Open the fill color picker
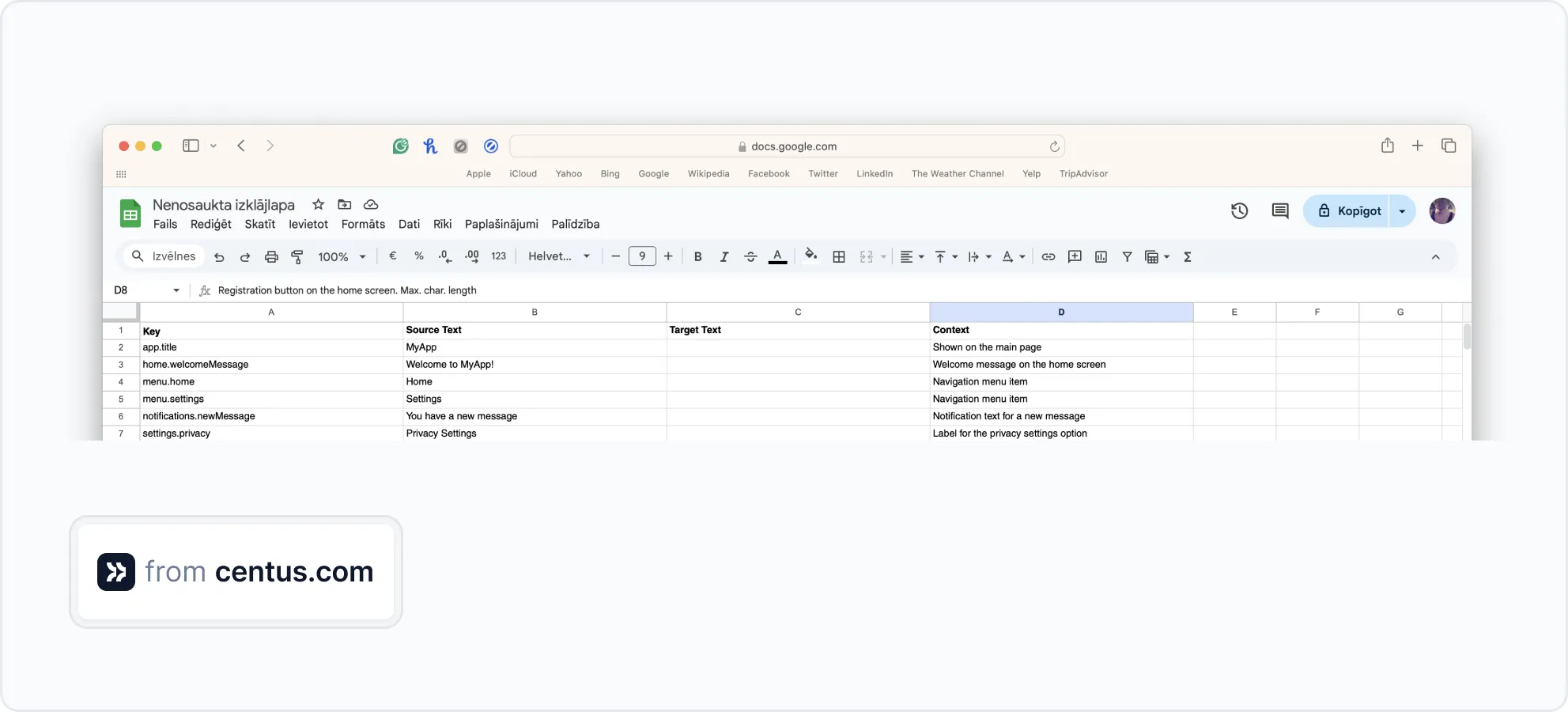The image size is (1568, 712). [811, 256]
